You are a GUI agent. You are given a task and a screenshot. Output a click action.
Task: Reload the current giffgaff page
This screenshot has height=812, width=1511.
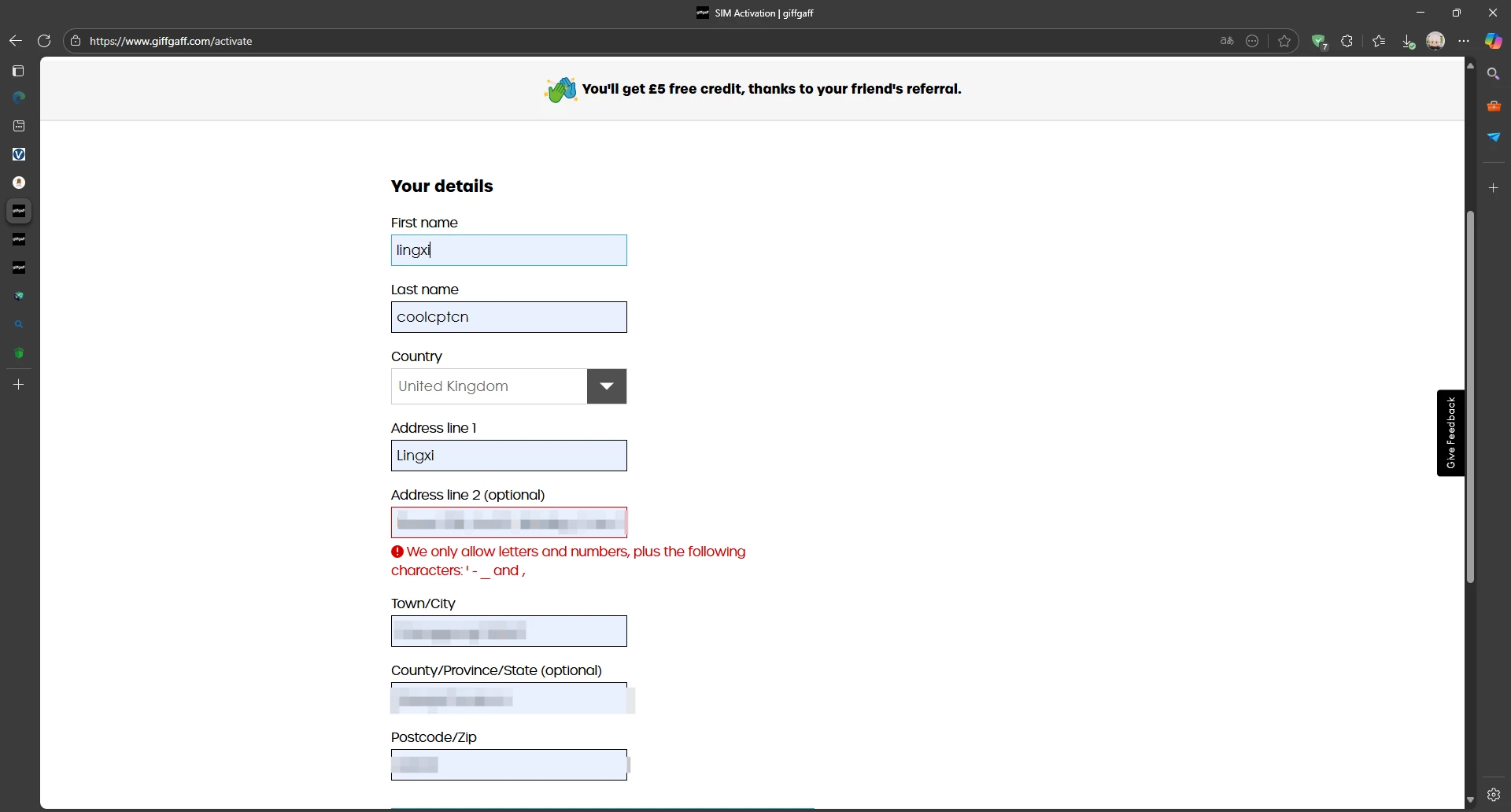point(43,41)
